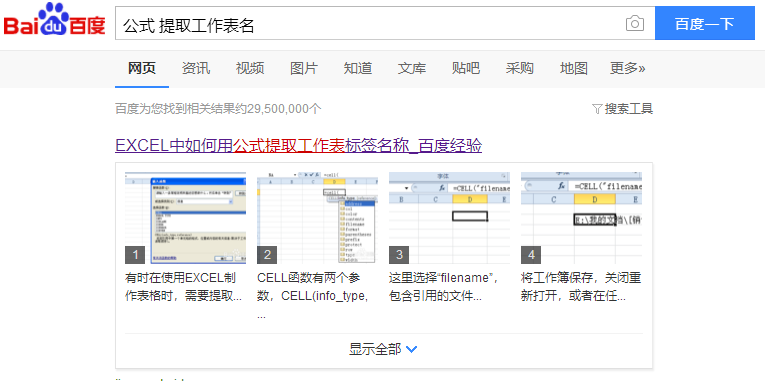Open the 图片 tab

(x=303, y=68)
